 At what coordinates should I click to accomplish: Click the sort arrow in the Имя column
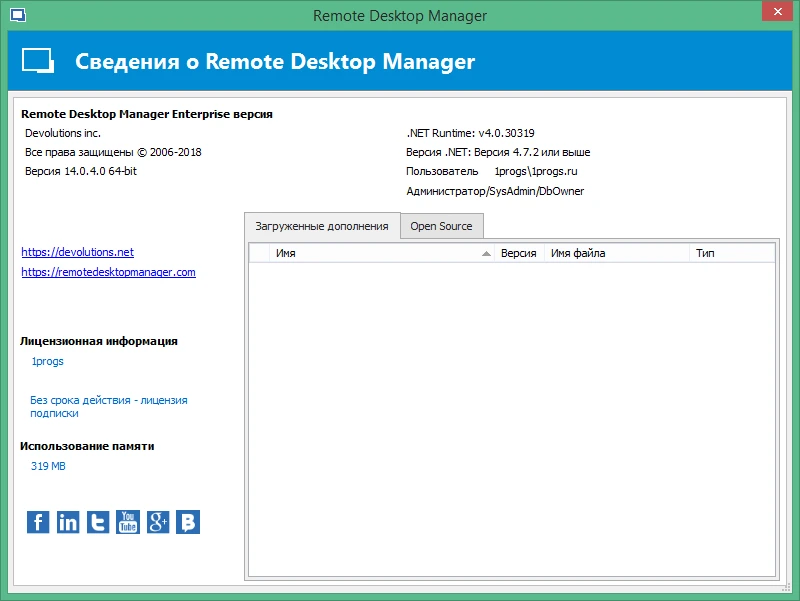486,254
